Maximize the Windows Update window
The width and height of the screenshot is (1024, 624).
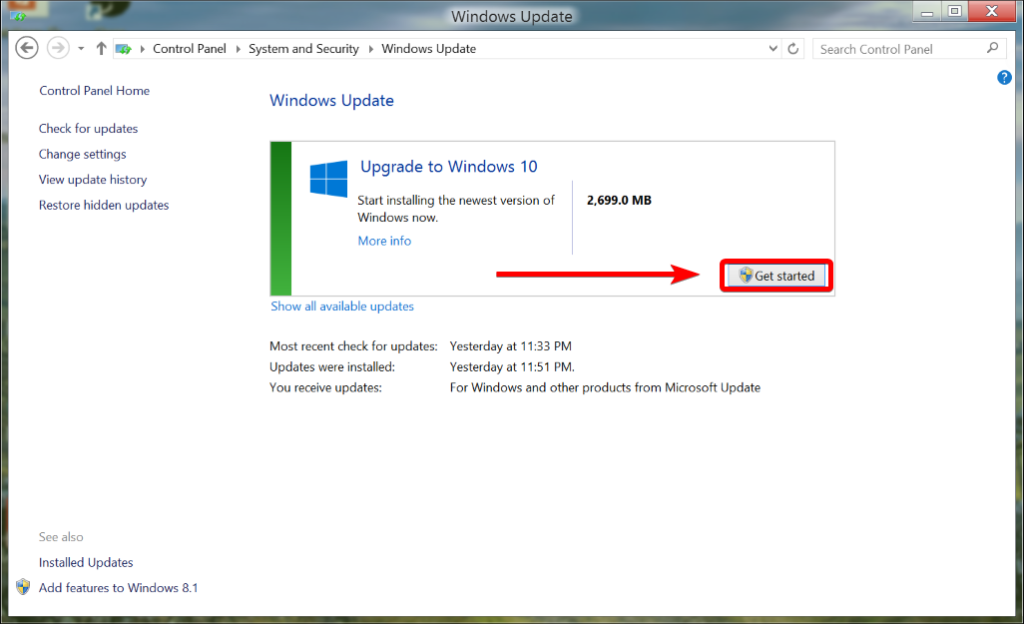pos(955,12)
